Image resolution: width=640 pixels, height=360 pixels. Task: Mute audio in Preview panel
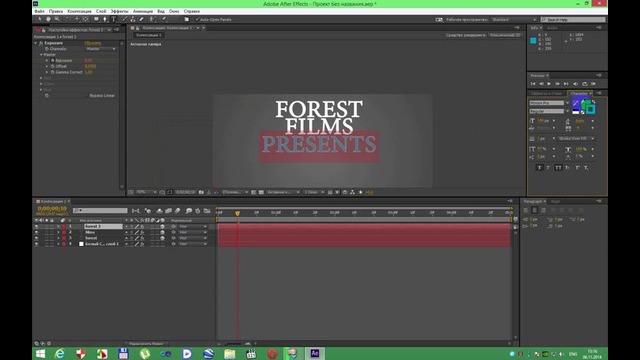[576, 84]
